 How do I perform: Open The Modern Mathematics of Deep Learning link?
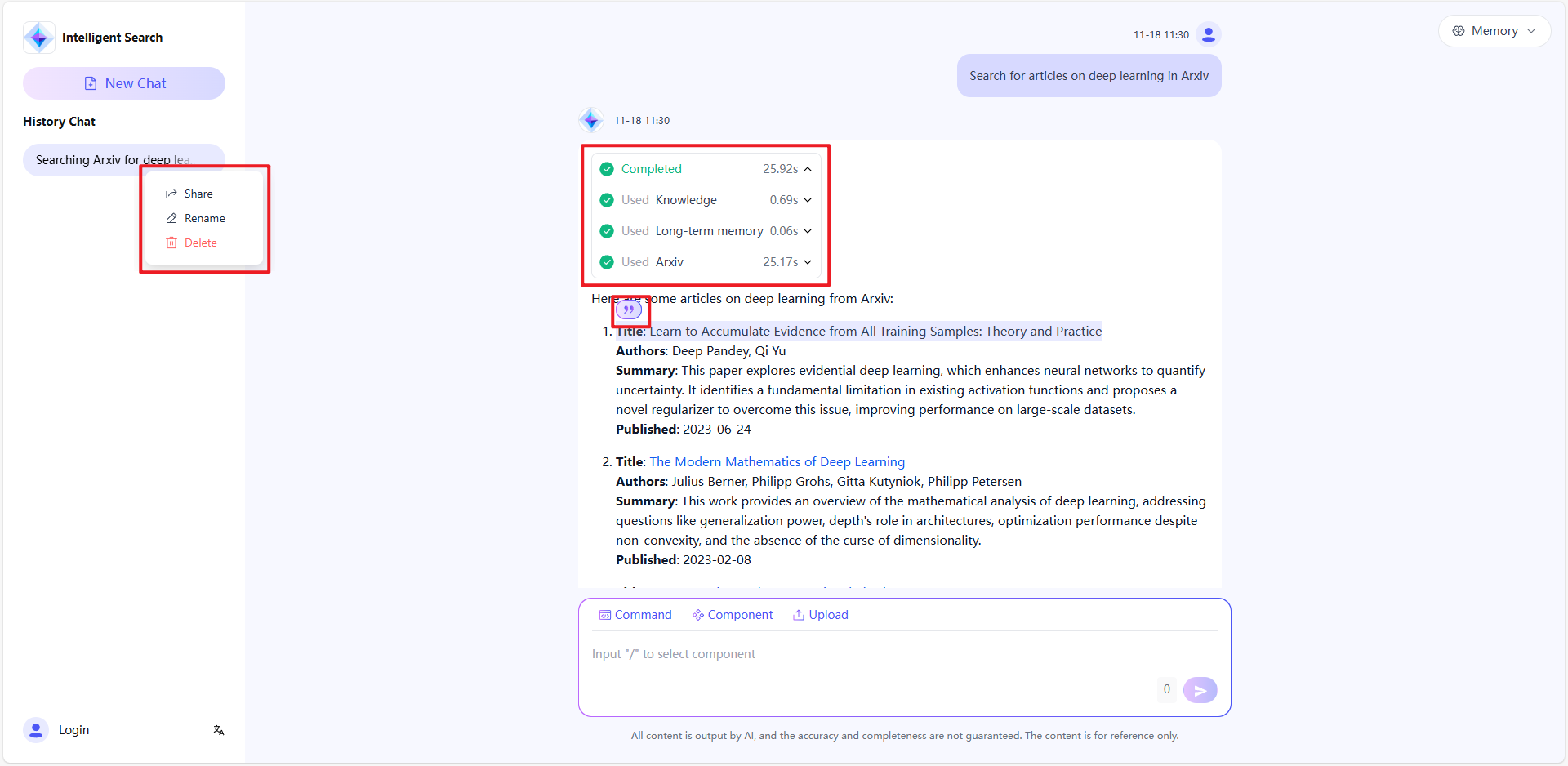coord(777,462)
